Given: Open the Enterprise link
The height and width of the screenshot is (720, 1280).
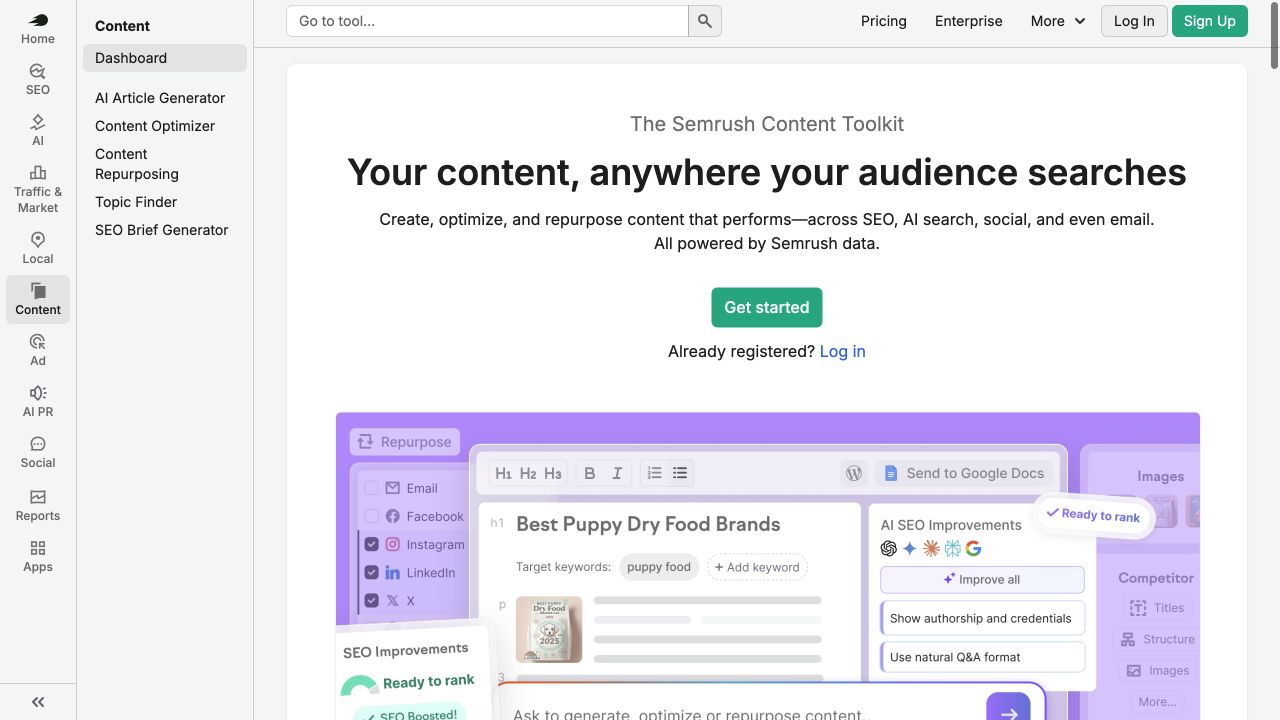Looking at the screenshot, I should (969, 21).
